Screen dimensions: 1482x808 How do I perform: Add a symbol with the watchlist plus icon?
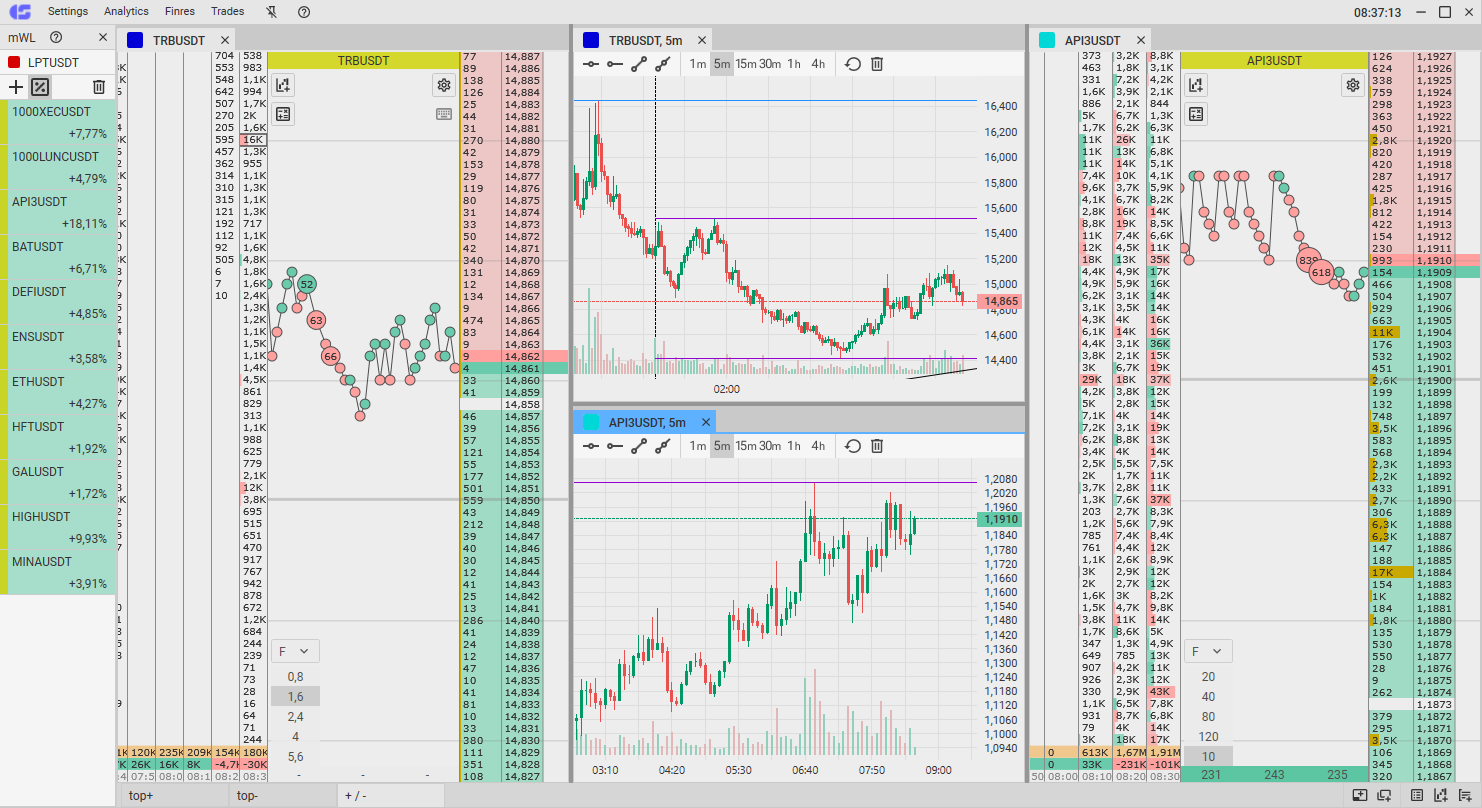coord(15,87)
